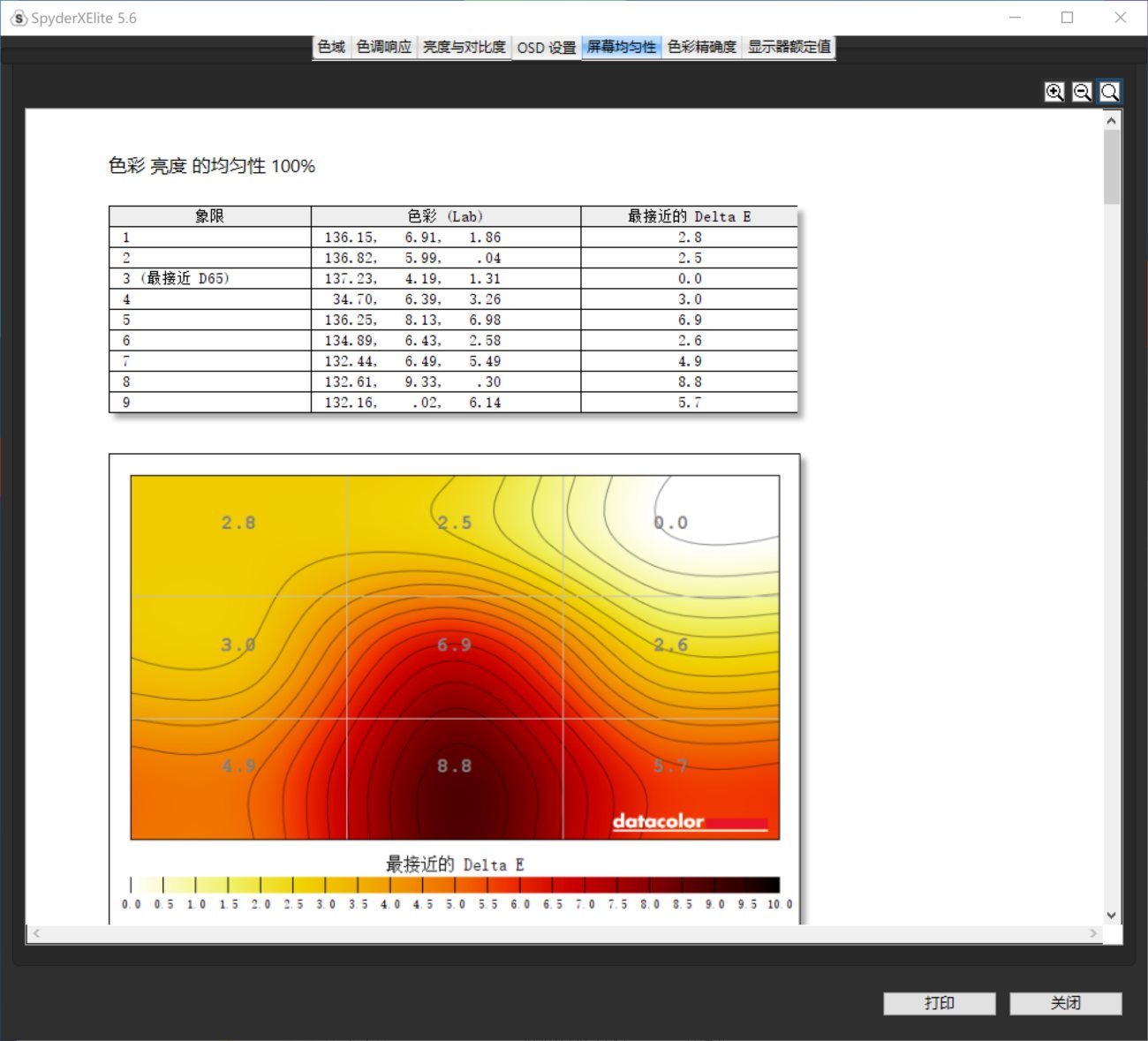This screenshot has width=1148, height=1041.
Task: Click the horizontal scrollbar right arrow
Action: [1093, 933]
